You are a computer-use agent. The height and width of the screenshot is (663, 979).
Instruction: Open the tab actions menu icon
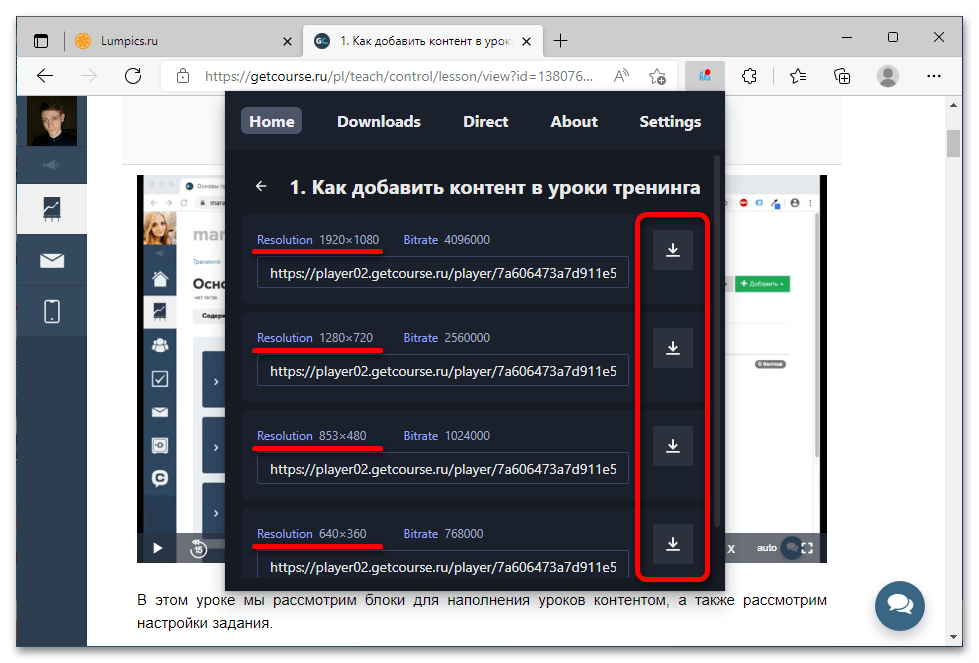pyautogui.click(x=41, y=41)
